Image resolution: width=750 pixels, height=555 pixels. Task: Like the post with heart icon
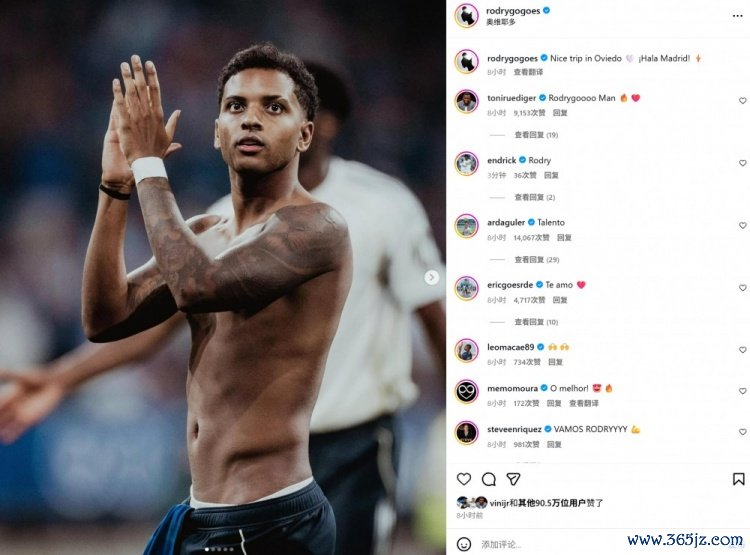[x=463, y=479]
